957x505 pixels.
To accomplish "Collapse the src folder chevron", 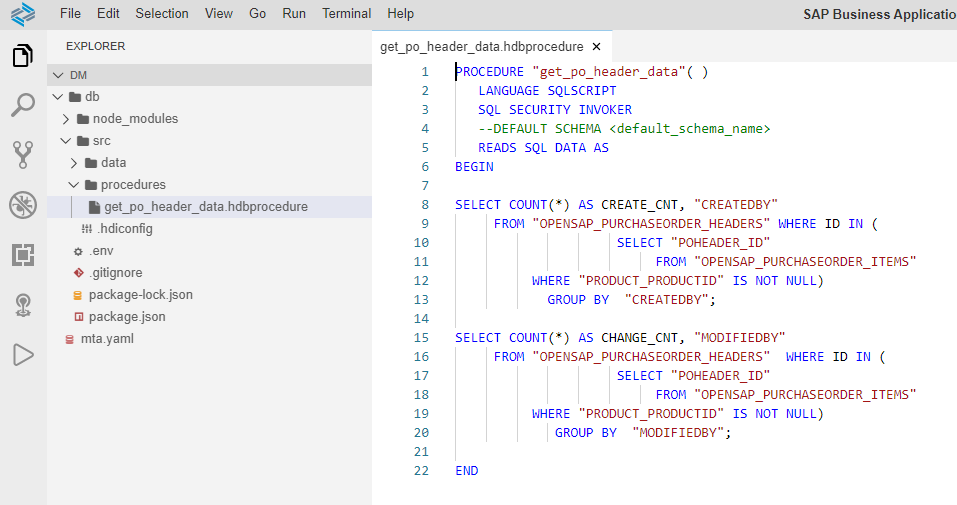I will click(x=66, y=141).
